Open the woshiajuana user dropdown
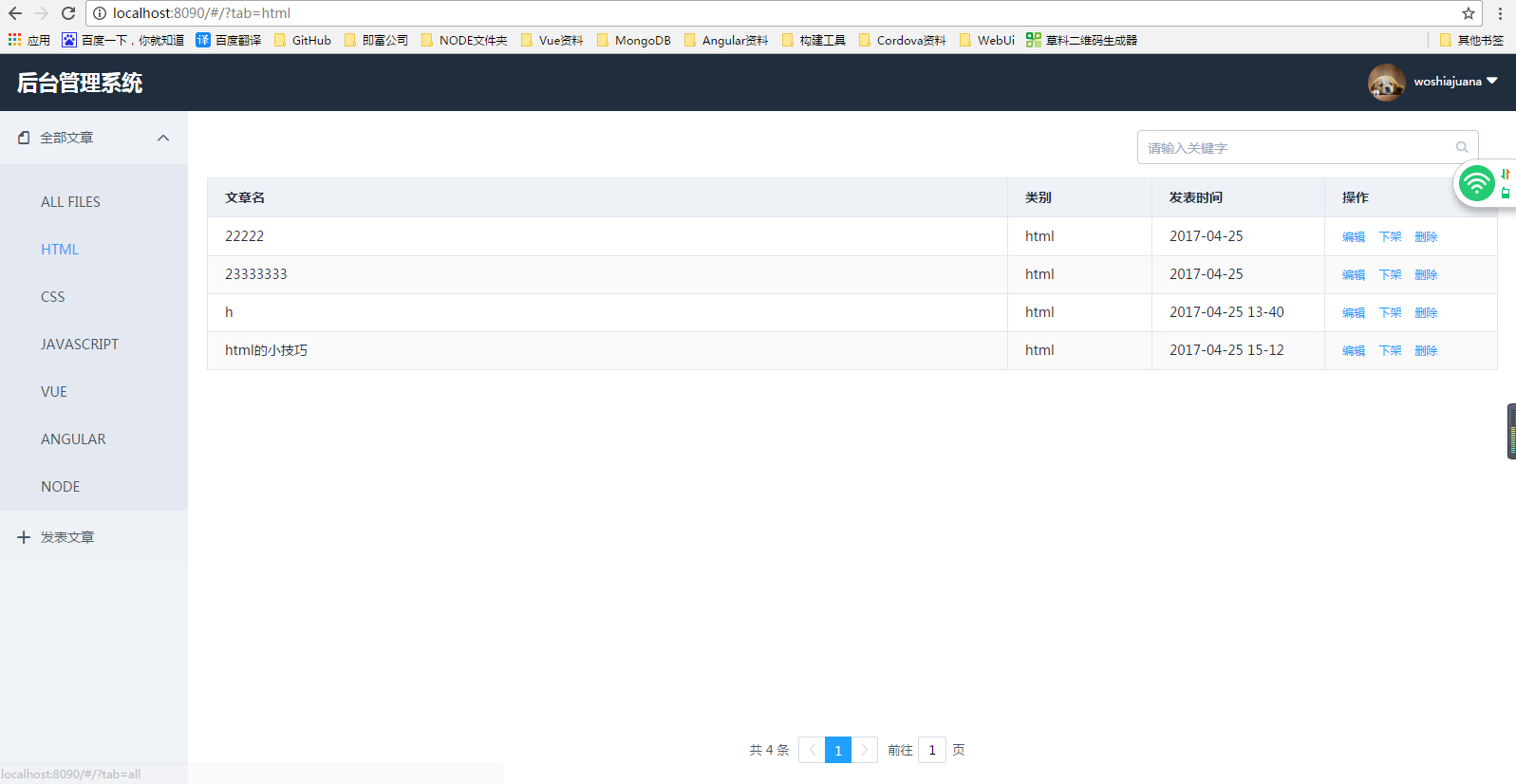Image resolution: width=1516 pixels, height=784 pixels. click(1455, 82)
